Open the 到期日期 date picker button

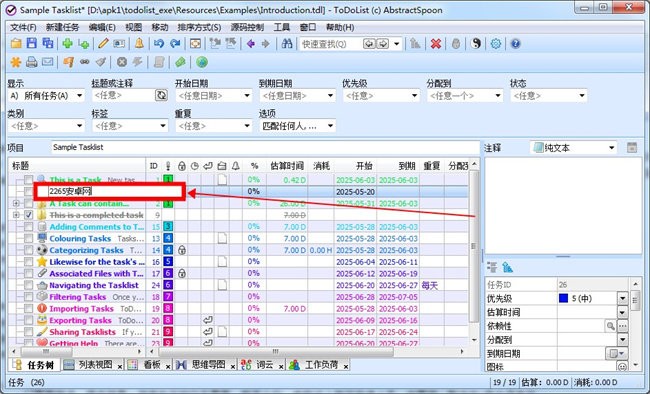[x=616, y=353]
